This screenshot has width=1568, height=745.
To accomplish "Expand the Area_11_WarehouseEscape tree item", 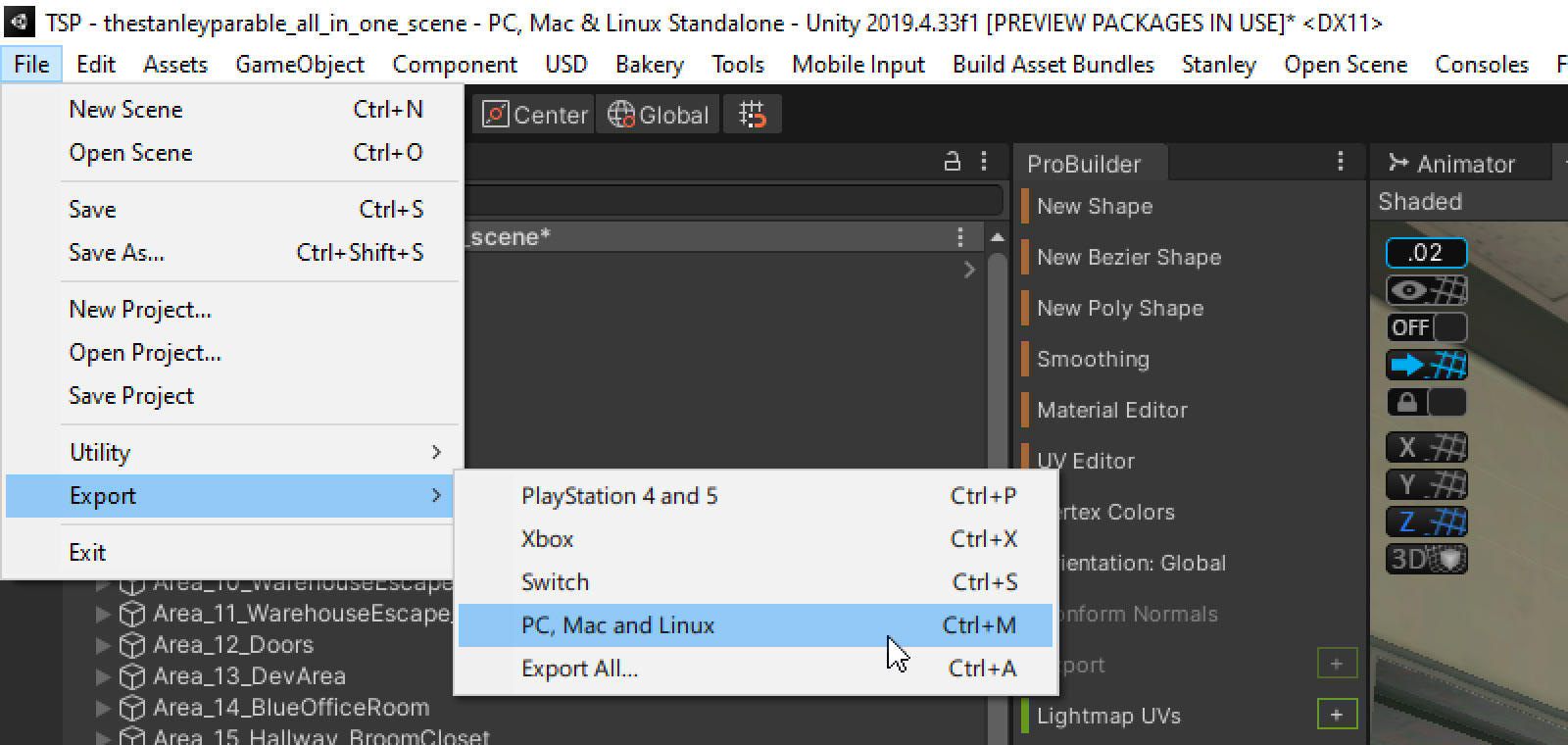I will coord(103,614).
